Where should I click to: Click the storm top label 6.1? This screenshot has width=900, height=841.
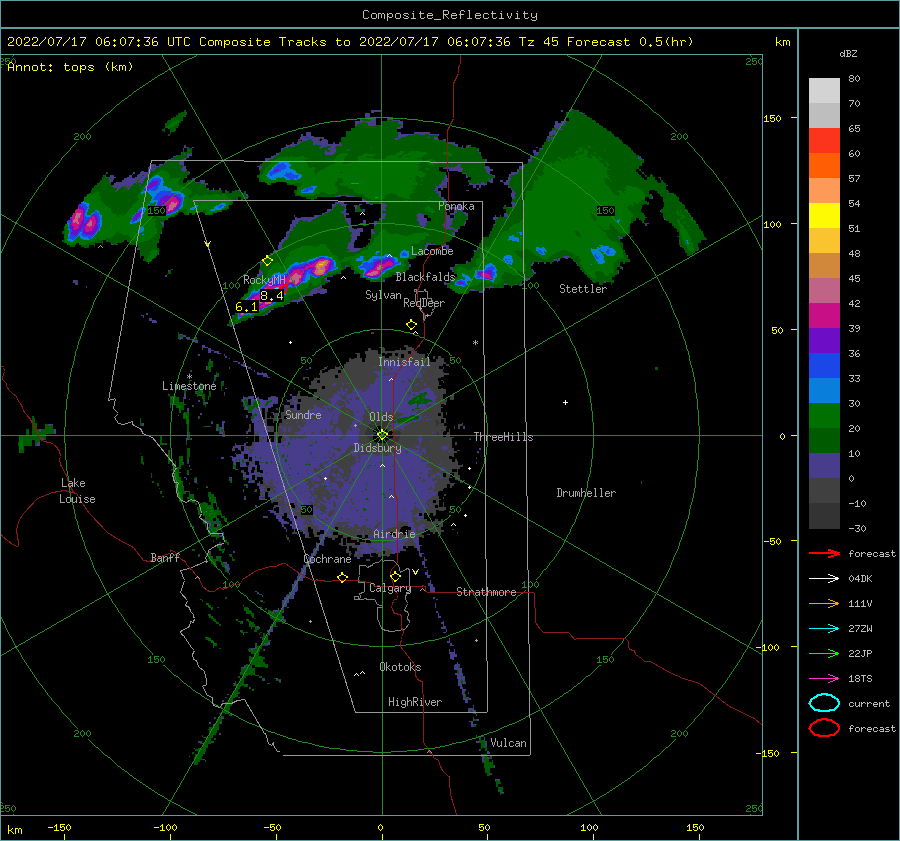pyautogui.click(x=247, y=307)
